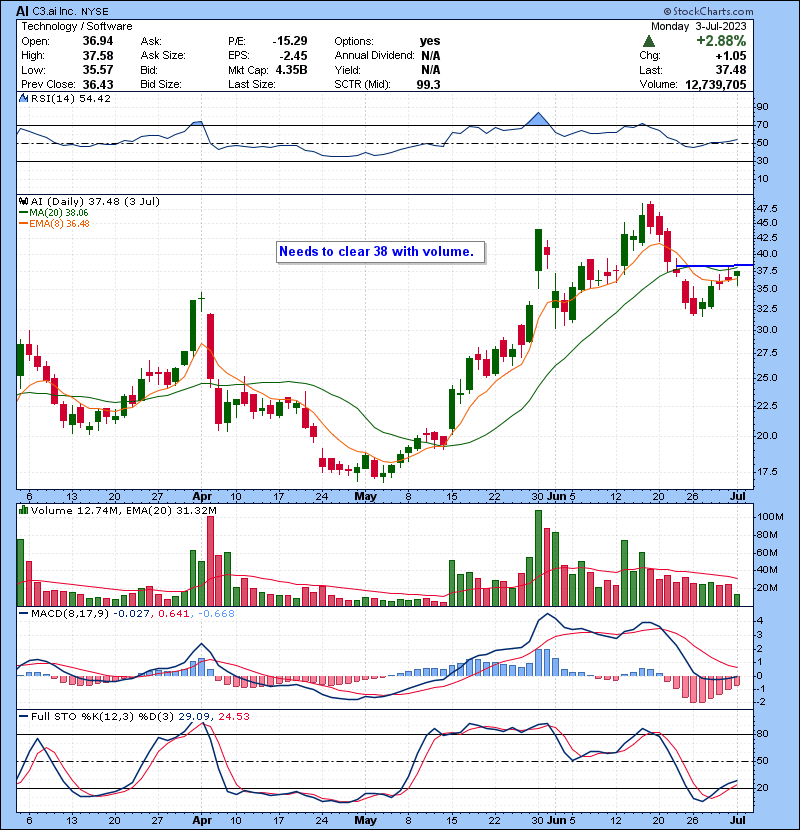Viewport: 800px width, 830px height.
Task: Click the 'MA(20) 38.06' legend text
Action: [59, 213]
